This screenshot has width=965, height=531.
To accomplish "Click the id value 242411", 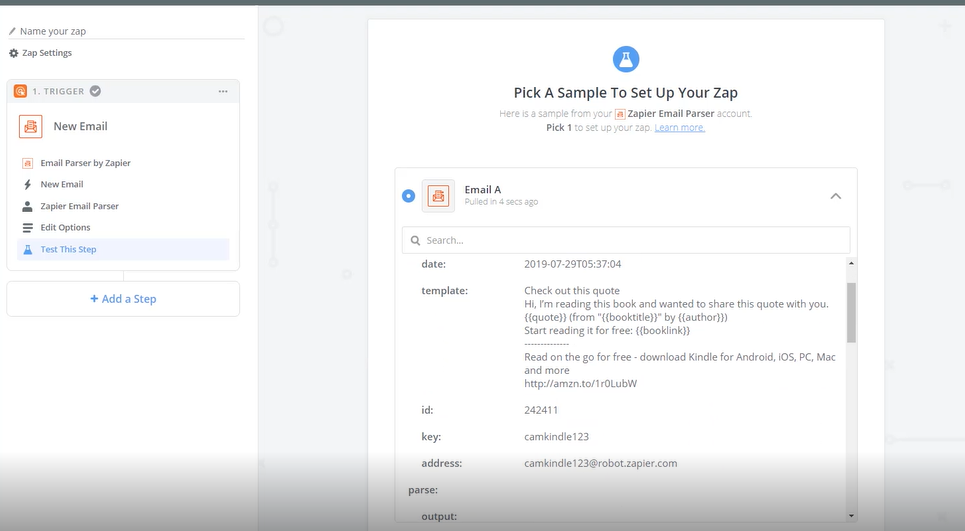I will click(x=541, y=410).
